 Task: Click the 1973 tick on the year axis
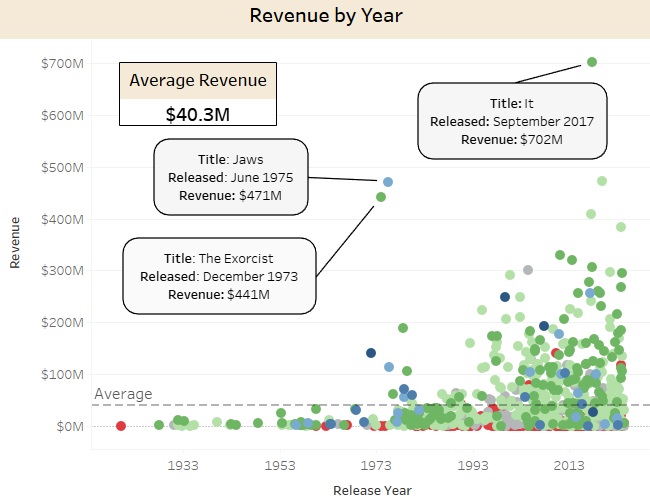pyautogui.click(x=377, y=465)
